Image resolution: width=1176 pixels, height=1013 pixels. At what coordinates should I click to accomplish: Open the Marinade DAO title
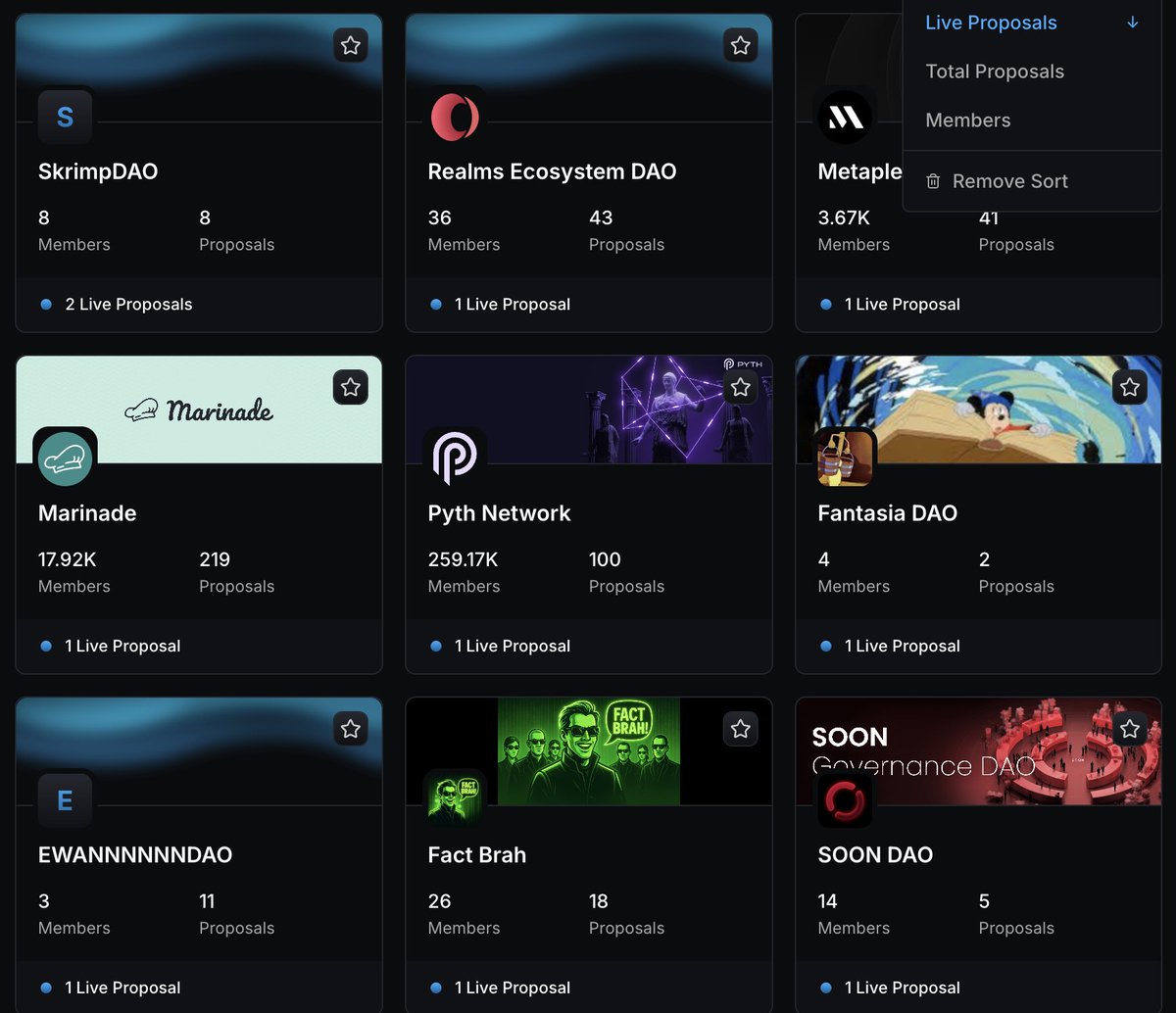click(87, 513)
